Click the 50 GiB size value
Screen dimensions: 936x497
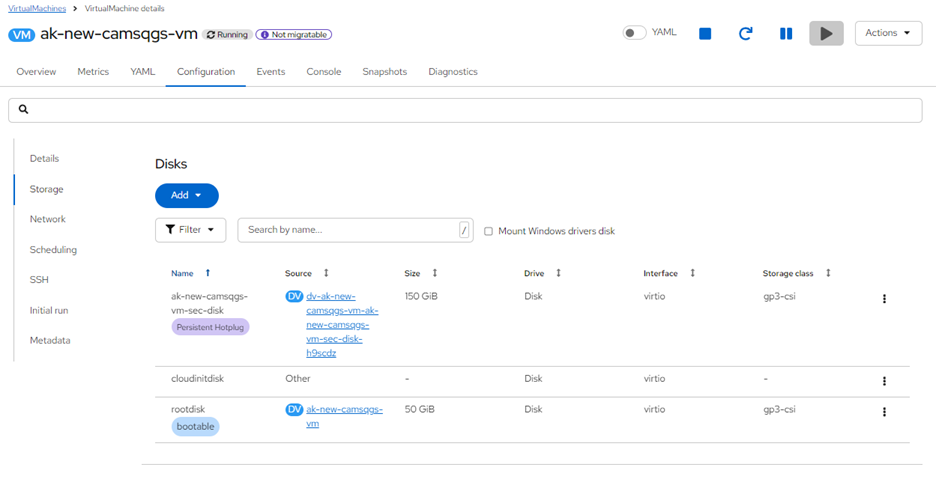pyautogui.click(x=420, y=409)
